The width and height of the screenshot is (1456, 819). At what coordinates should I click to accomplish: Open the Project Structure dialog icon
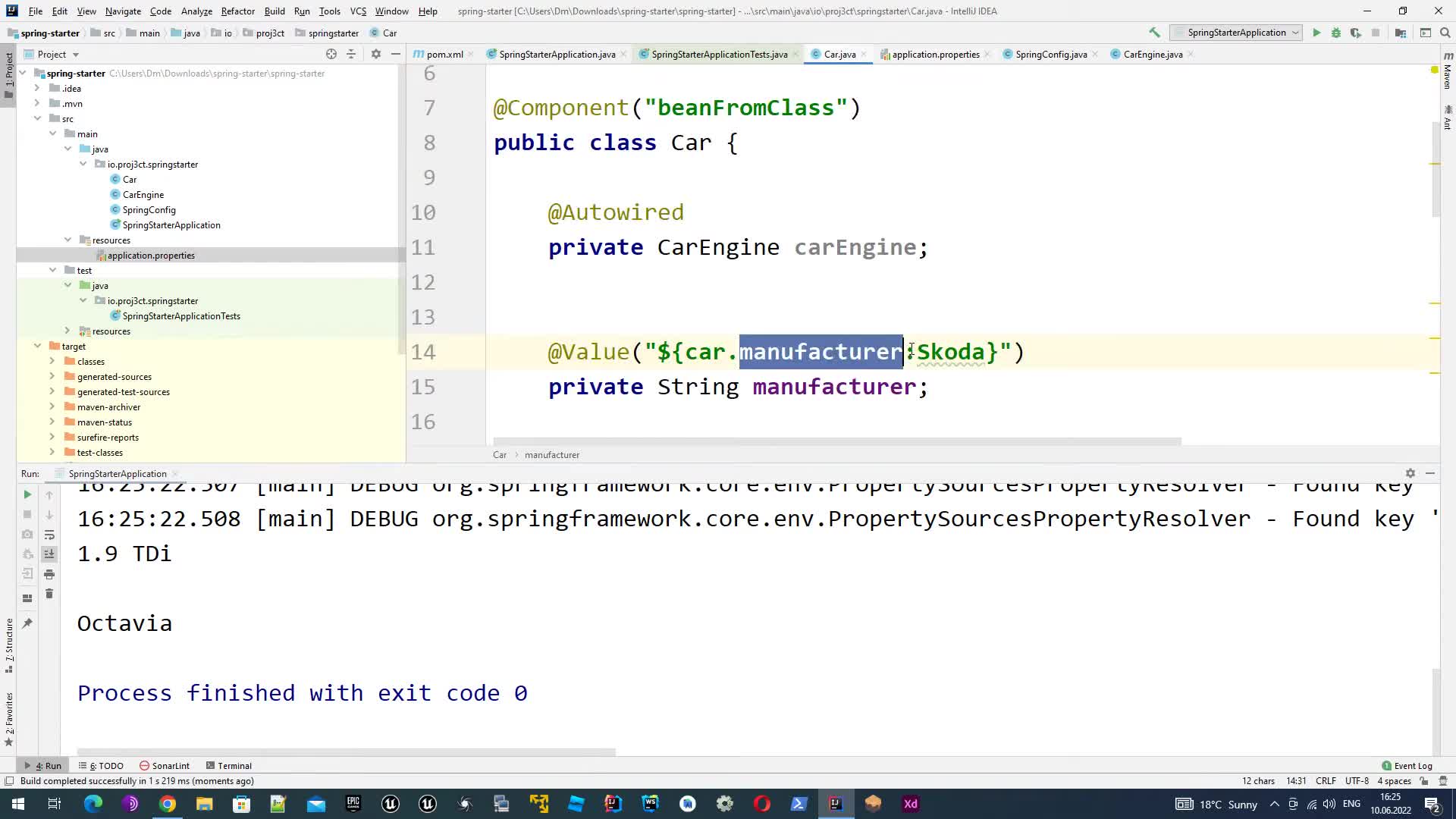(1401, 33)
